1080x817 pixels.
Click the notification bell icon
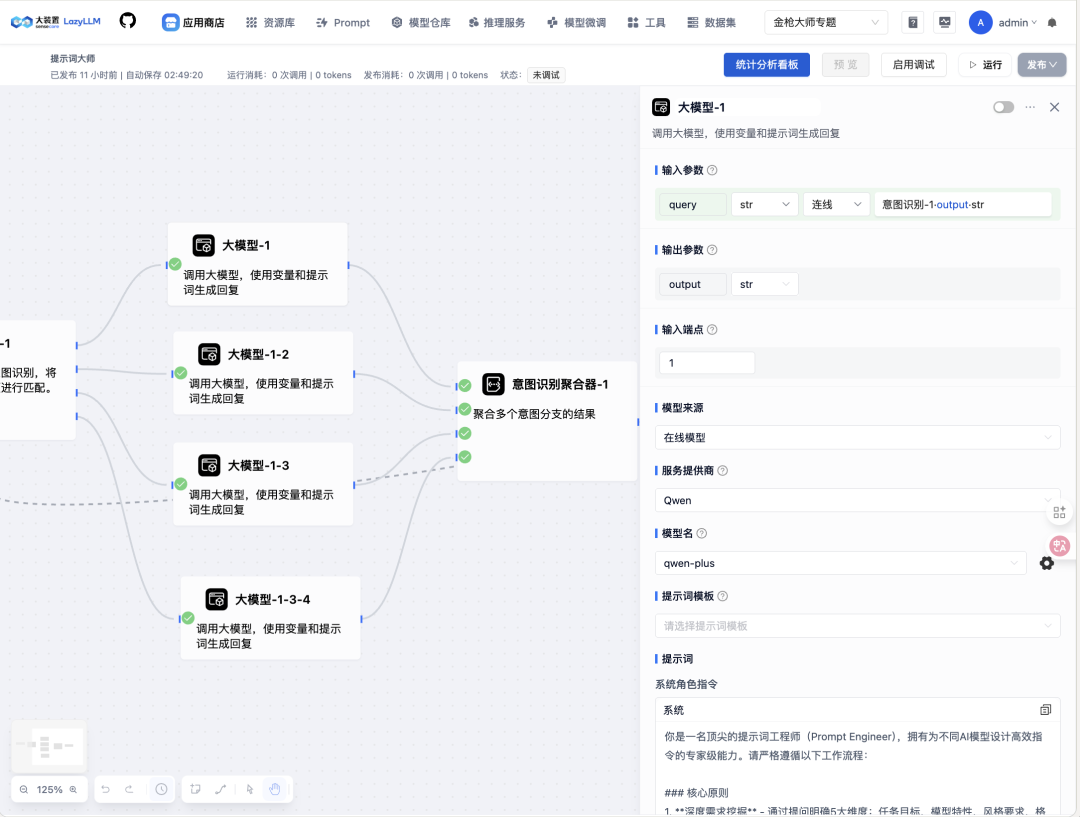(1052, 23)
